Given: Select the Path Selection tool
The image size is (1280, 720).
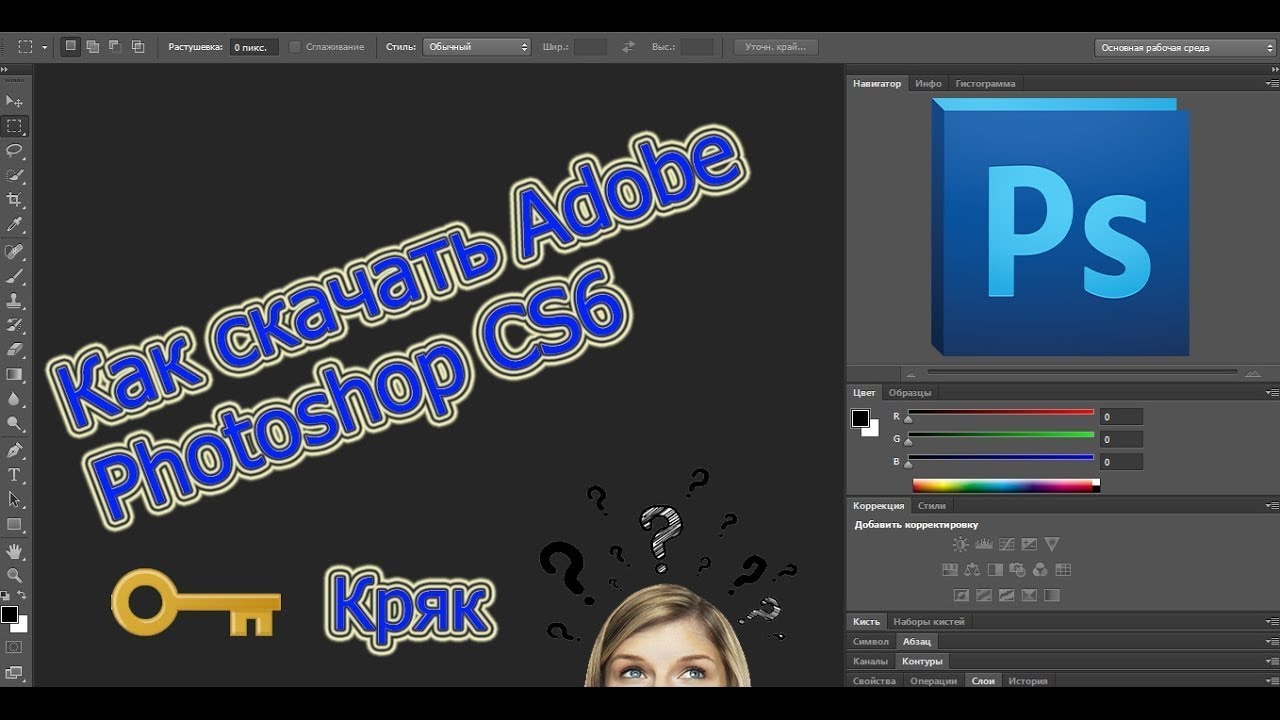Looking at the screenshot, I should pos(14,500).
